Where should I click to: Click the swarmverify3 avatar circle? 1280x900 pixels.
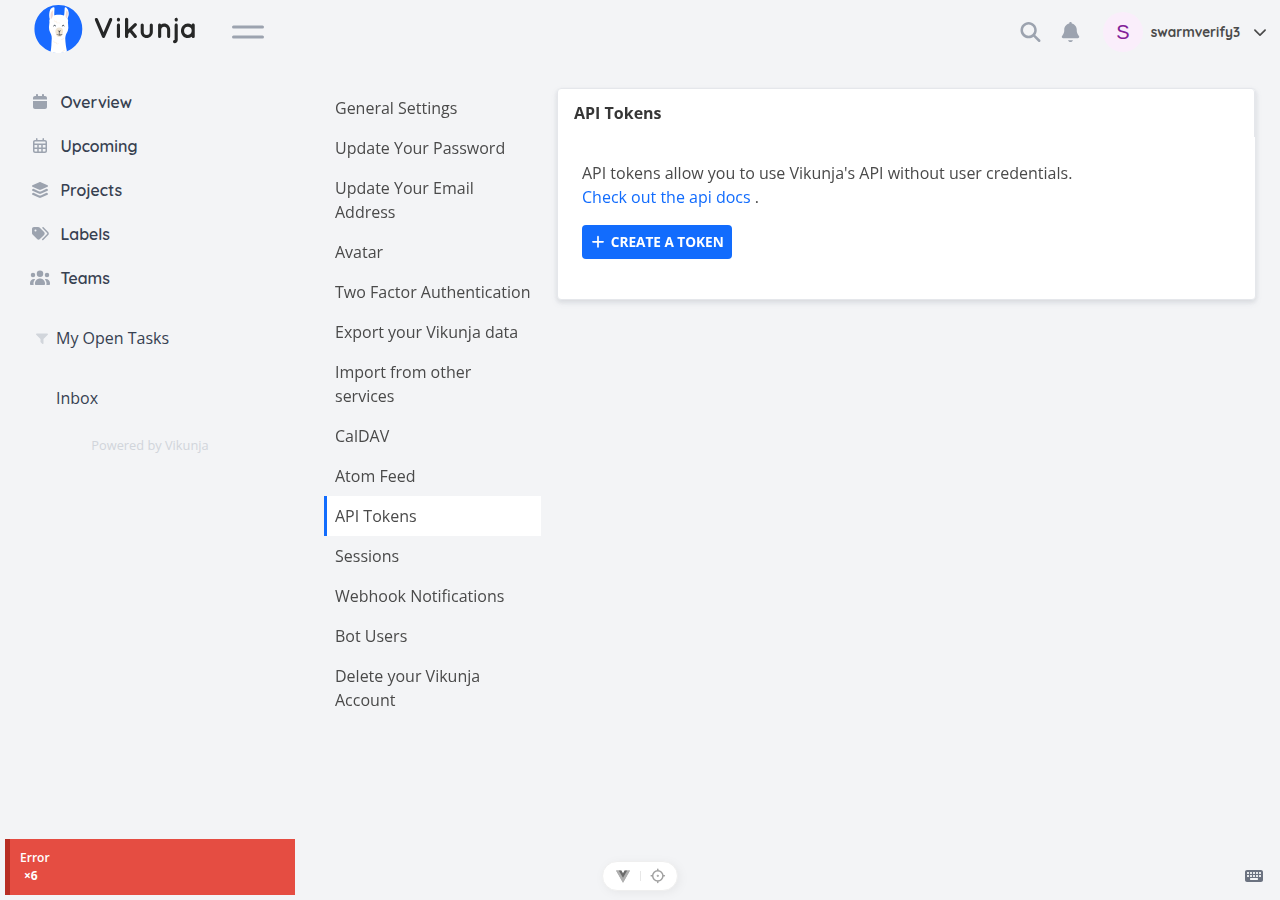click(1123, 32)
